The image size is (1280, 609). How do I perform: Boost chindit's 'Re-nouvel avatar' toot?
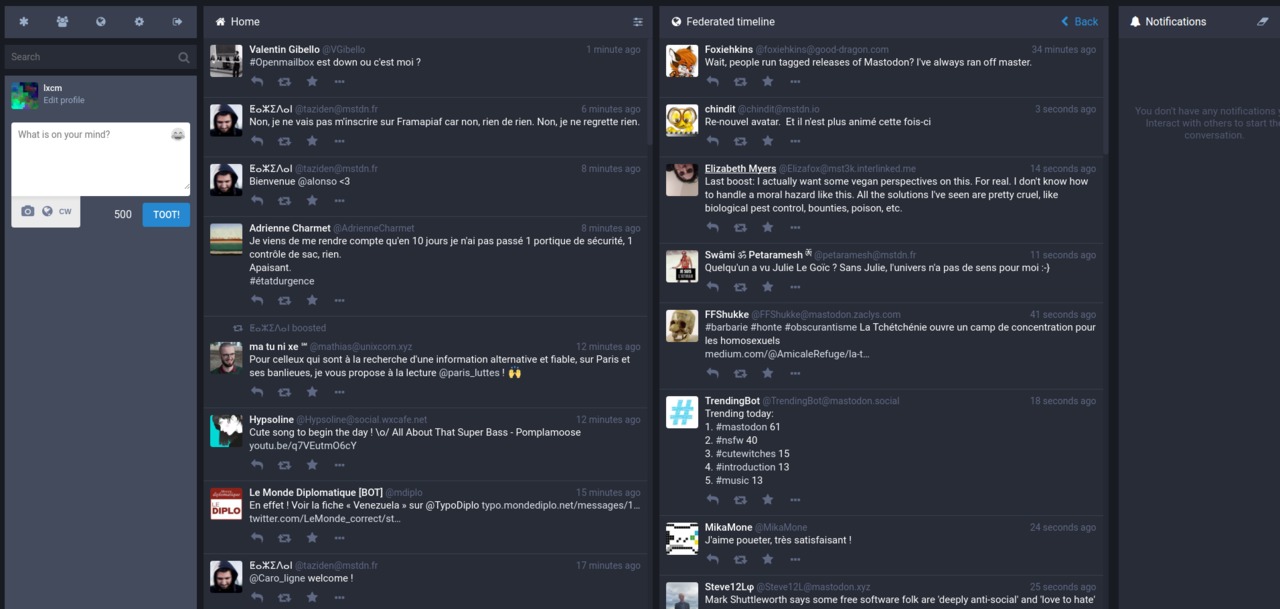[740, 141]
